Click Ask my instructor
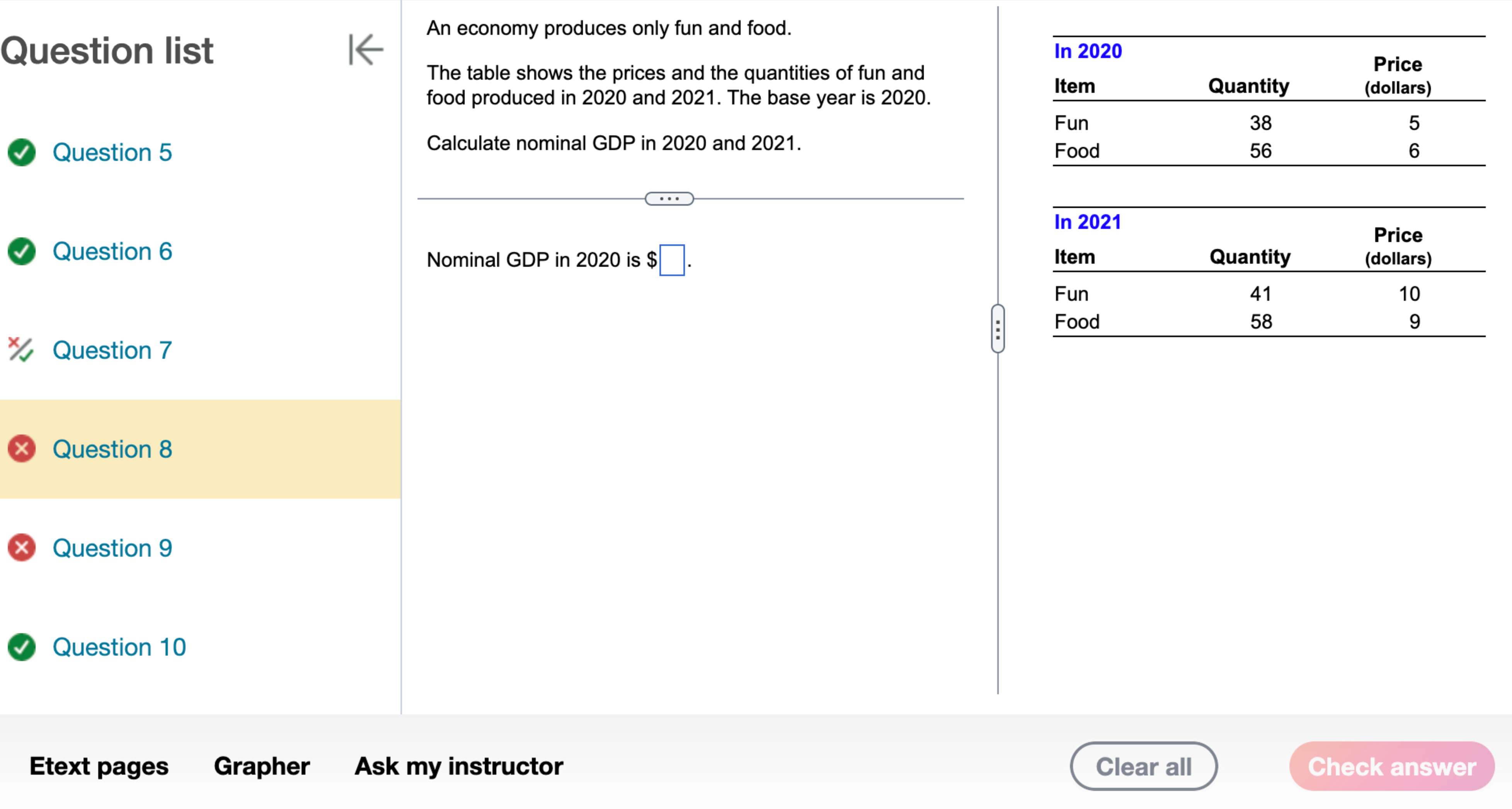1512x809 pixels. click(458, 766)
